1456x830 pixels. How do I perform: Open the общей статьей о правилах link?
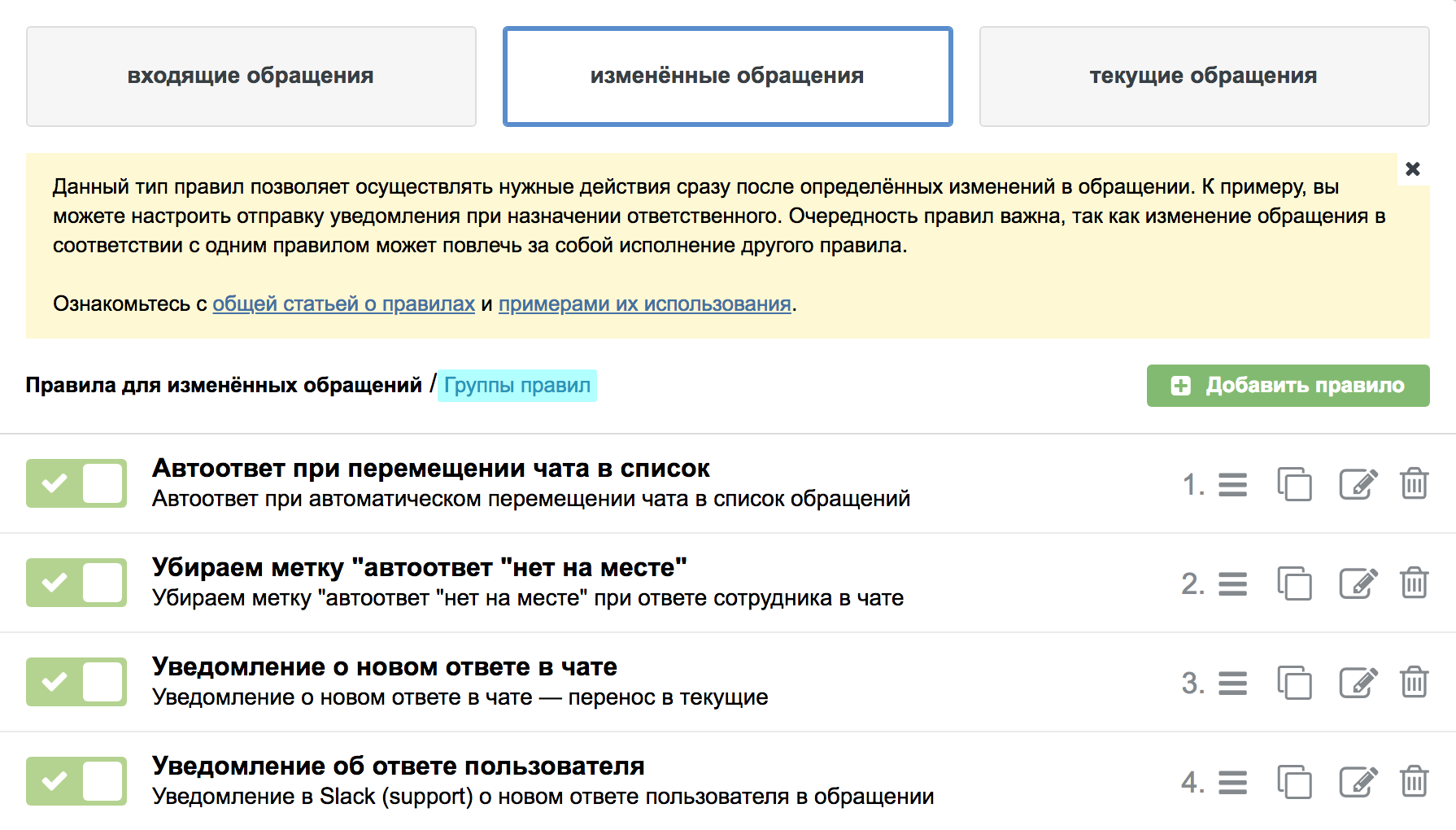click(x=343, y=304)
